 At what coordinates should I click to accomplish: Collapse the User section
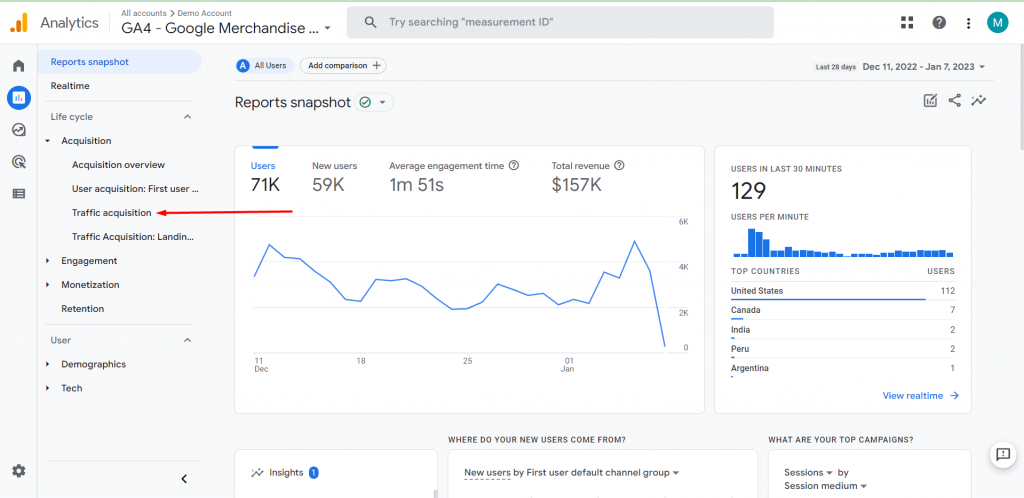click(187, 340)
